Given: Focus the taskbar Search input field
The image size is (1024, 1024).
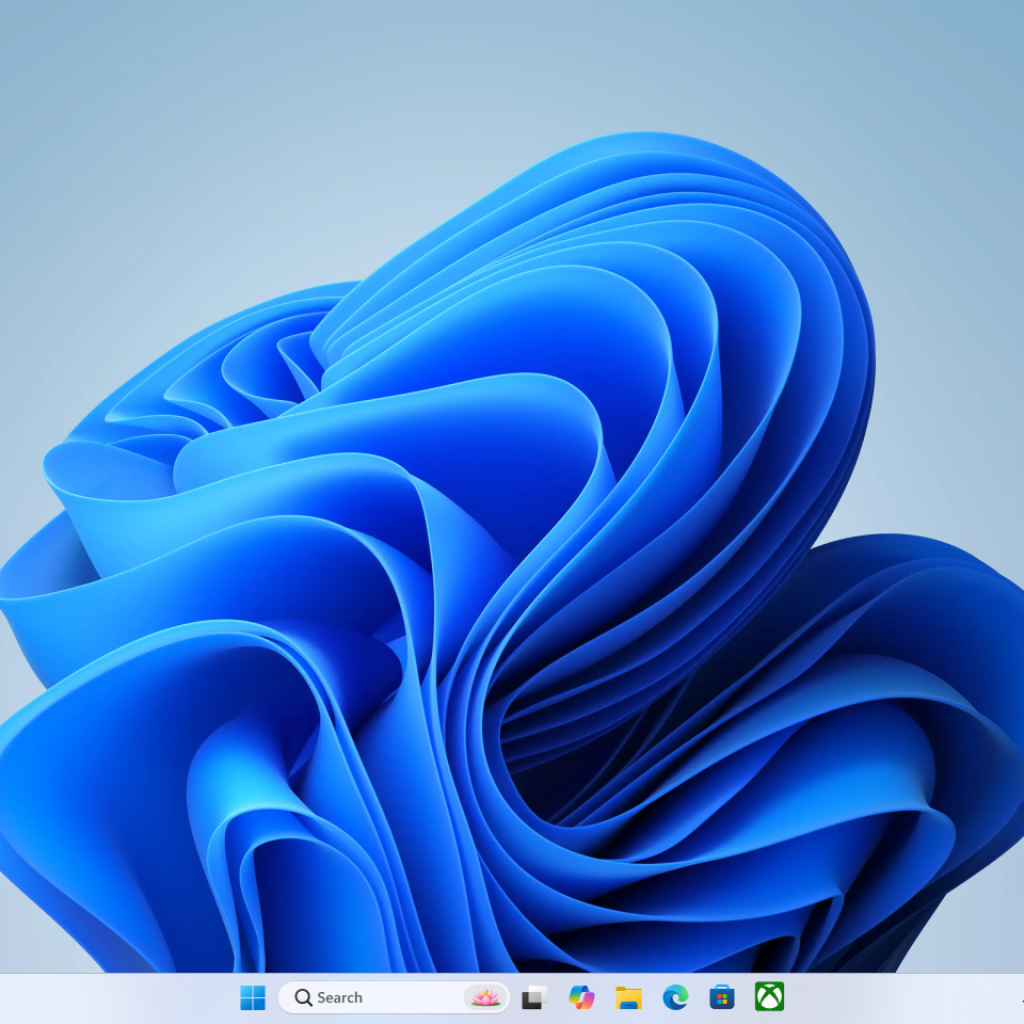Looking at the screenshot, I should point(400,997).
